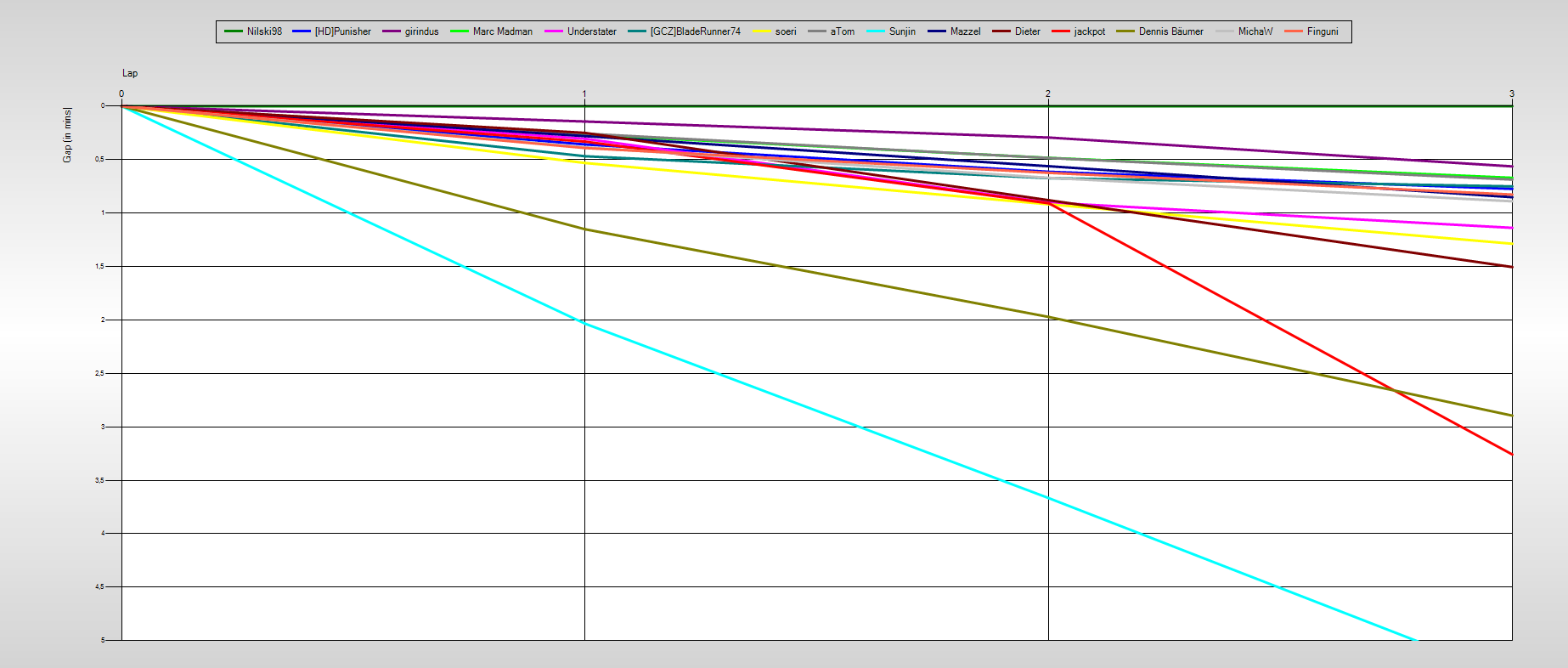1568x668 pixels.
Task: Click the purple girindus legend swatch
Action: click(392, 31)
